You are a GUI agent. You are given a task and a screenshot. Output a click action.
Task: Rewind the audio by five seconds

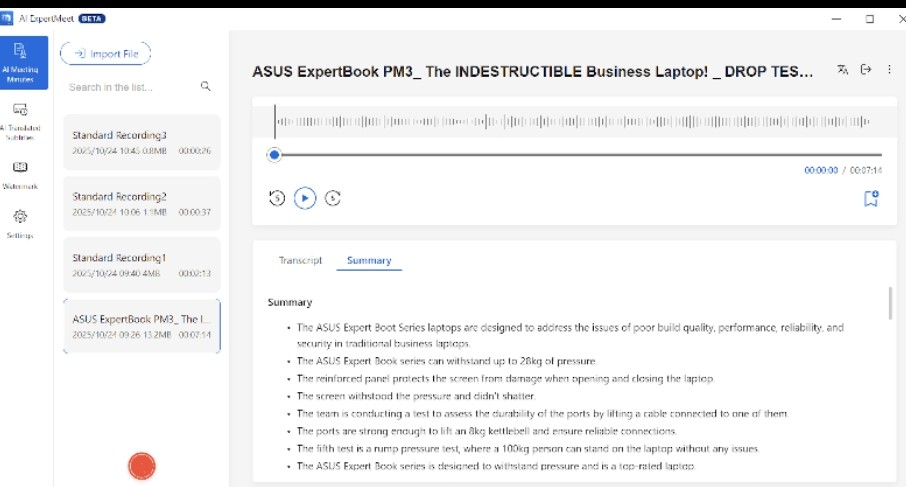pyautogui.click(x=277, y=198)
